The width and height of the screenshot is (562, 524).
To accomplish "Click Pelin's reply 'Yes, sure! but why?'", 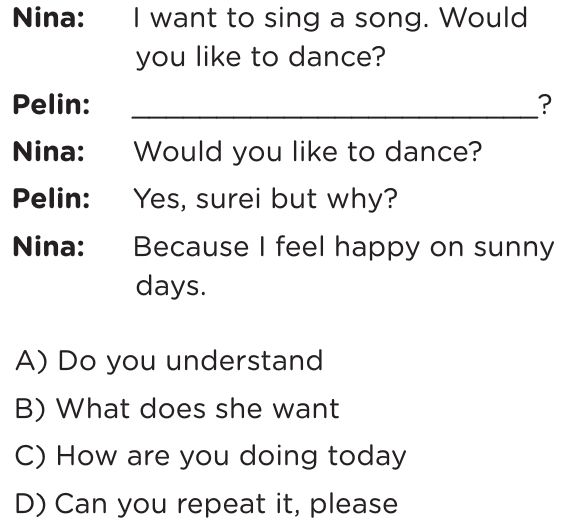I will (x=266, y=200).
